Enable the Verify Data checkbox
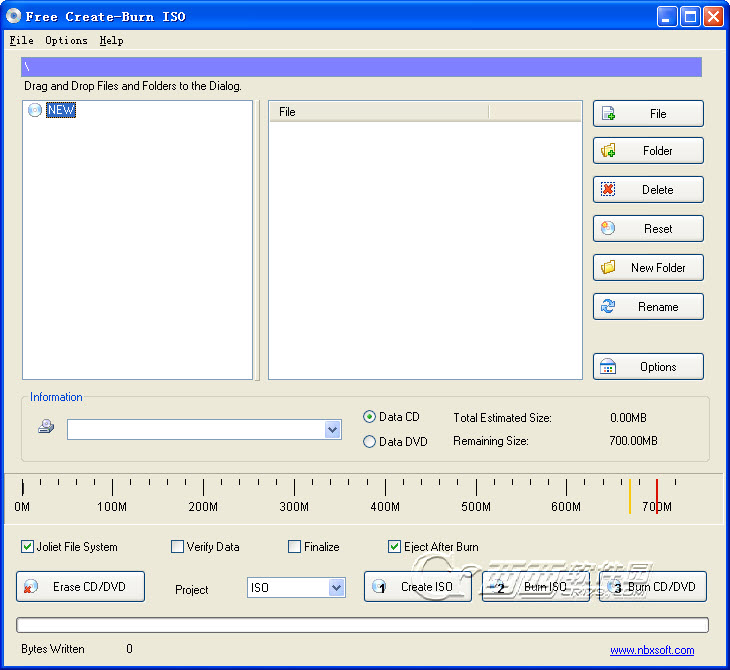This screenshot has height=670, width=730. 178,547
